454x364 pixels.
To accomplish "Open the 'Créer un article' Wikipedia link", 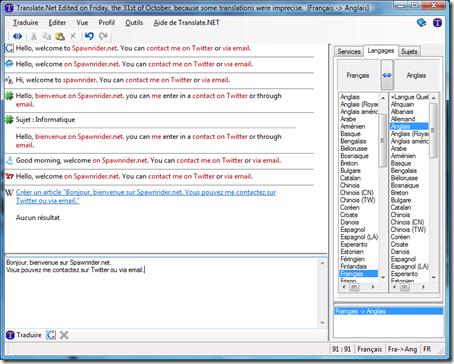I will tap(146, 196).
